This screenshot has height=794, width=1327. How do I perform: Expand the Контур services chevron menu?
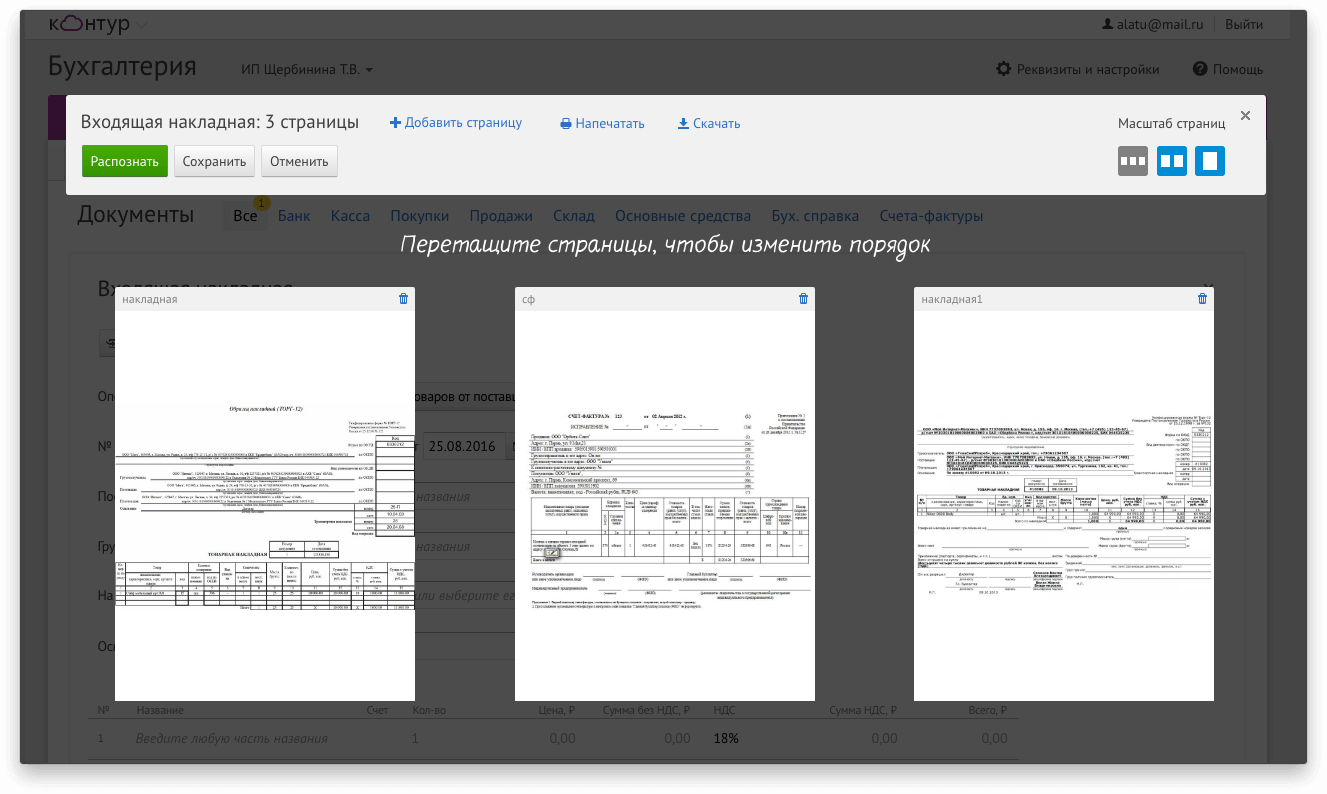141,25
